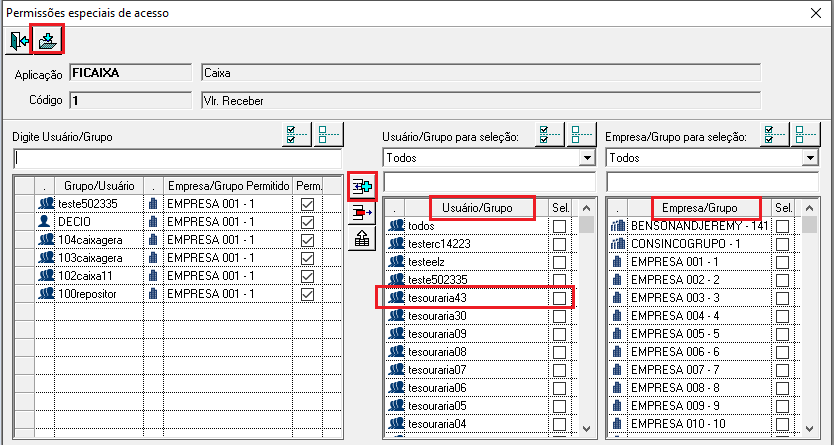The image size is (834, 445).
Task: Click the single user icon next to DECIO
Action: [x=45, y=222]
